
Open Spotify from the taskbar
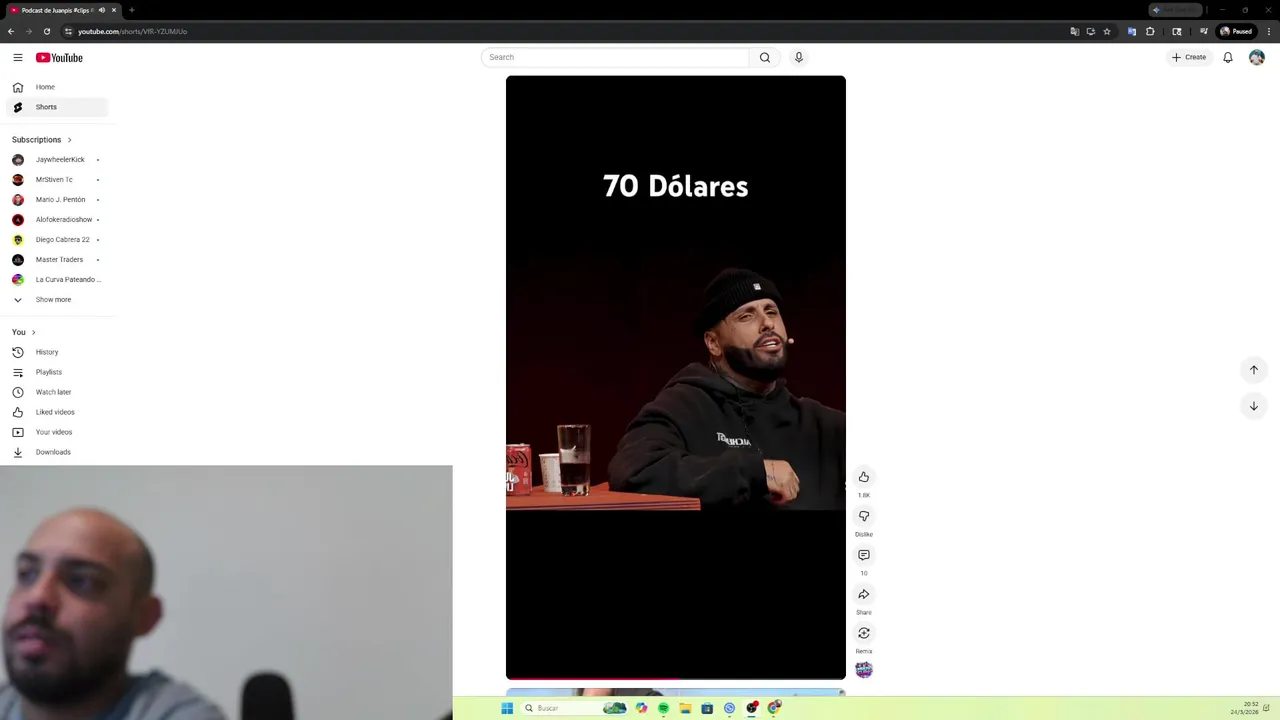pyautogui.click(x=663, y=708)
